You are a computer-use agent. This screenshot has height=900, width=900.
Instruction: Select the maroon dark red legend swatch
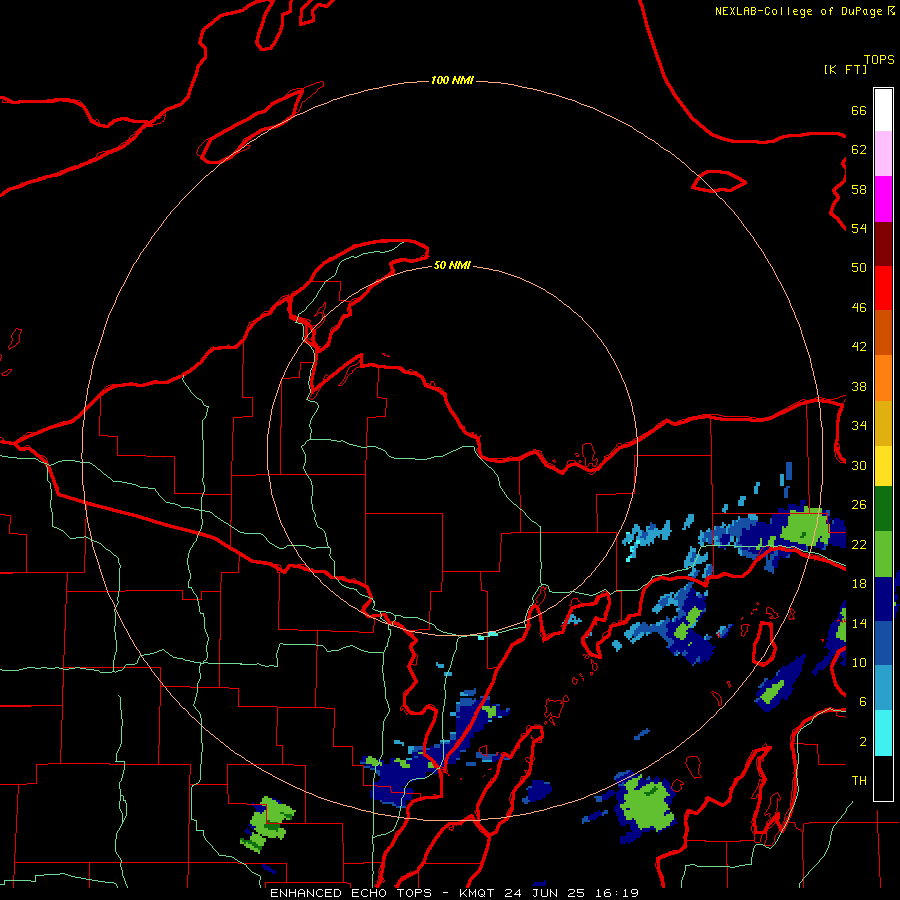[883, 244]
